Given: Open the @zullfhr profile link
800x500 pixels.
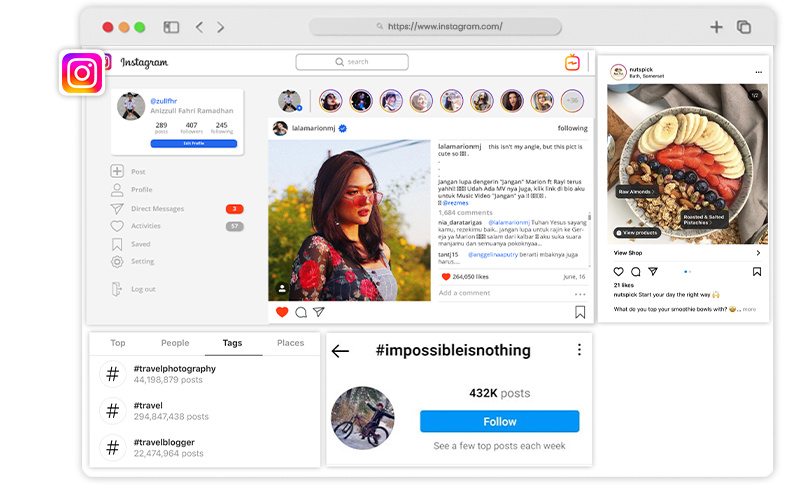Looking at the screenshot, I should click(x=164, y=101).
